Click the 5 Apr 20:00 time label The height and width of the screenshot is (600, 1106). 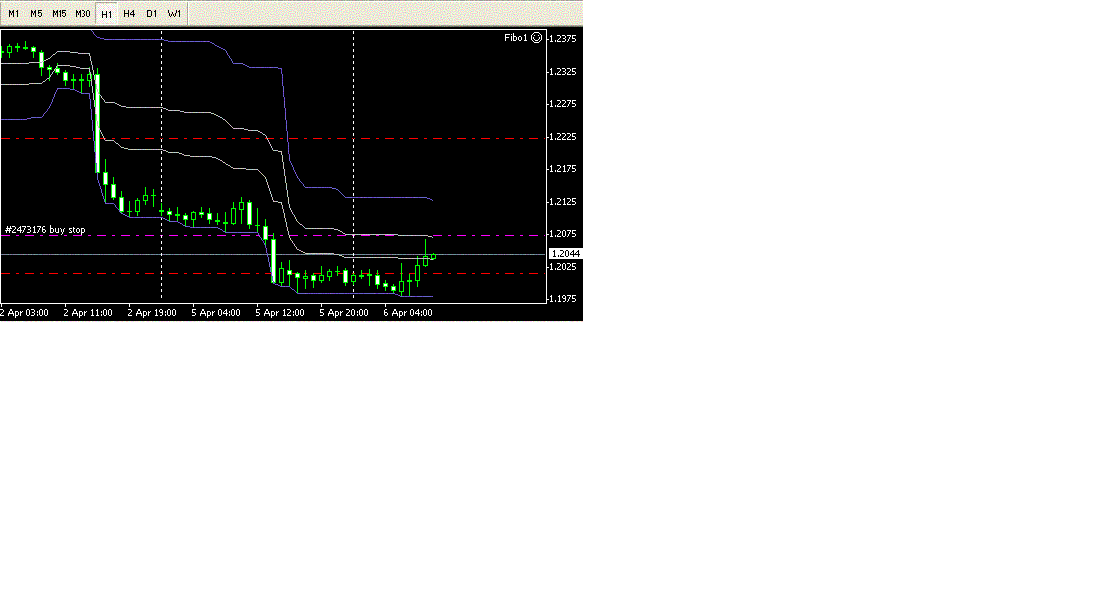click(x=344, y=312)
